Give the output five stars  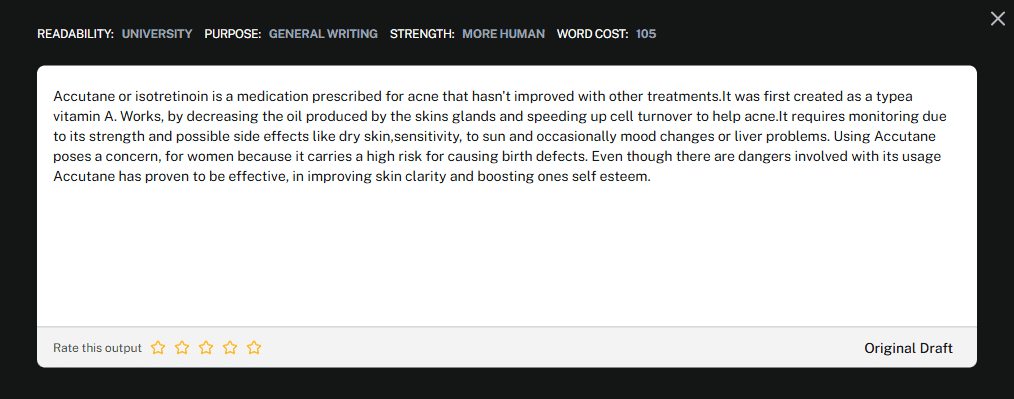[x=254, y=348]
